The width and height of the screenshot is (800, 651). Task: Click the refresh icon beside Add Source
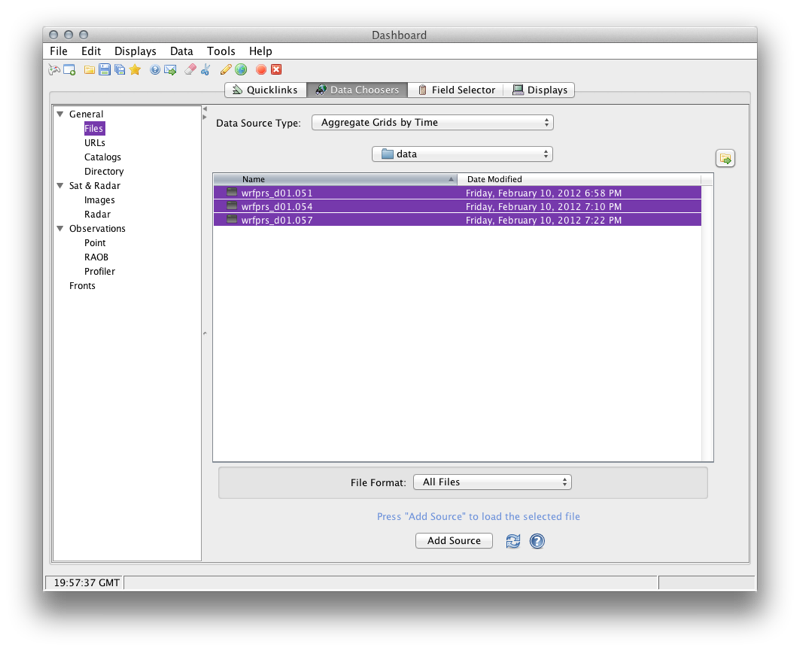tap(513, 541)
